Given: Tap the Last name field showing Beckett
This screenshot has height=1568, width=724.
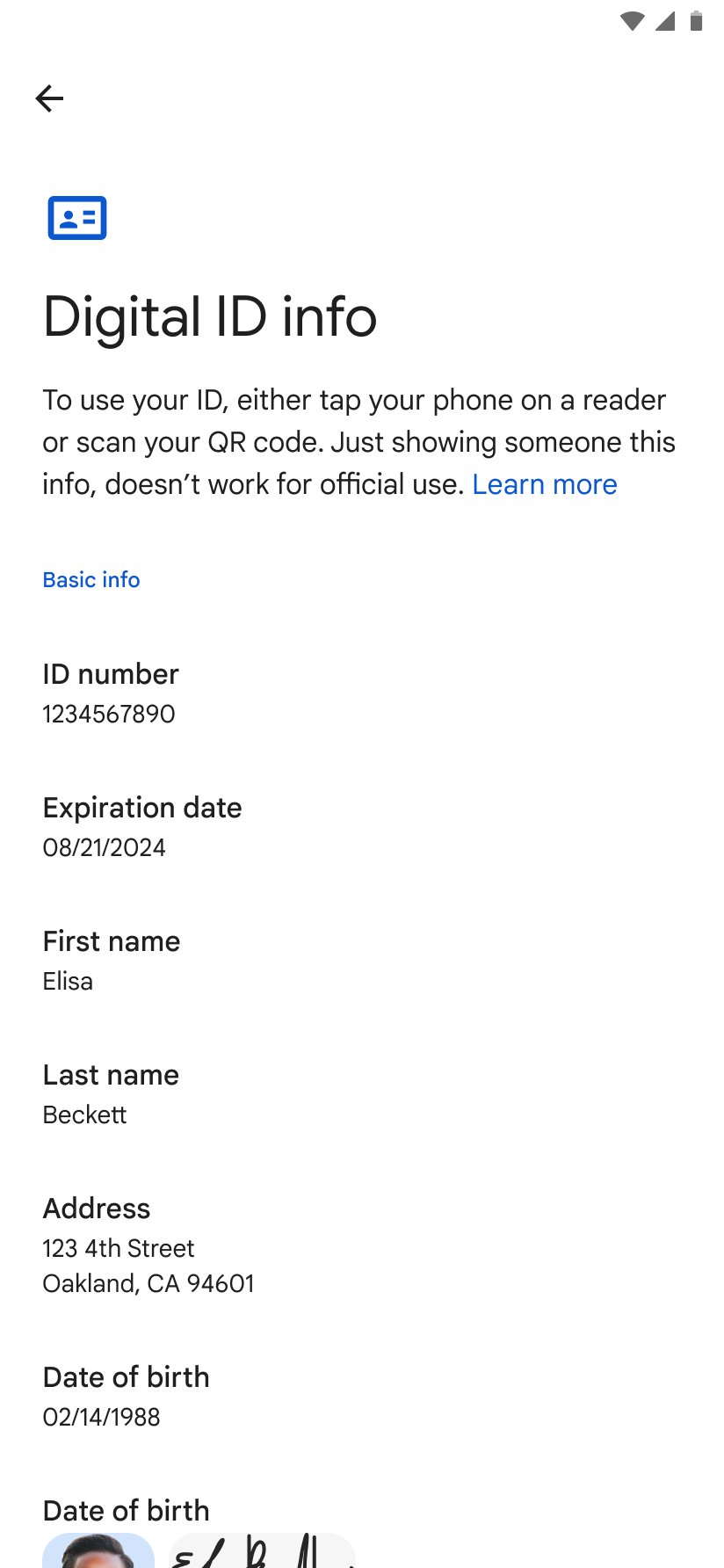Looking at the screenshot, I should click(84, 1114).
